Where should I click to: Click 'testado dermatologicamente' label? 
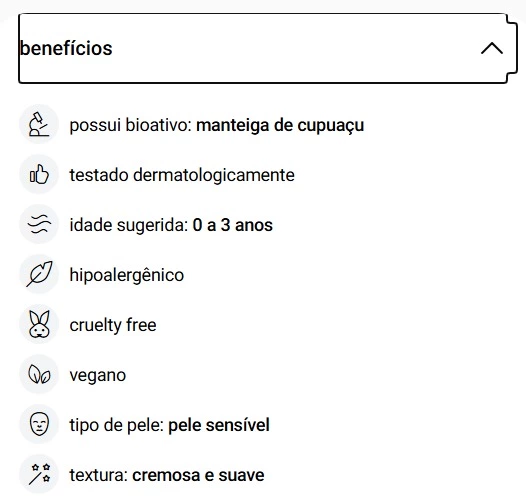(x=182, y=175)
